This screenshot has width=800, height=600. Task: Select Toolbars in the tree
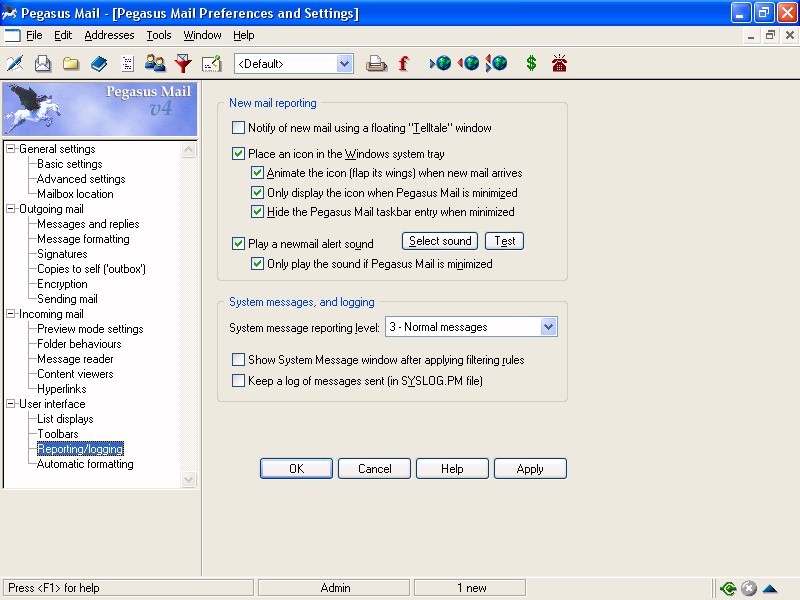point(58,434)
